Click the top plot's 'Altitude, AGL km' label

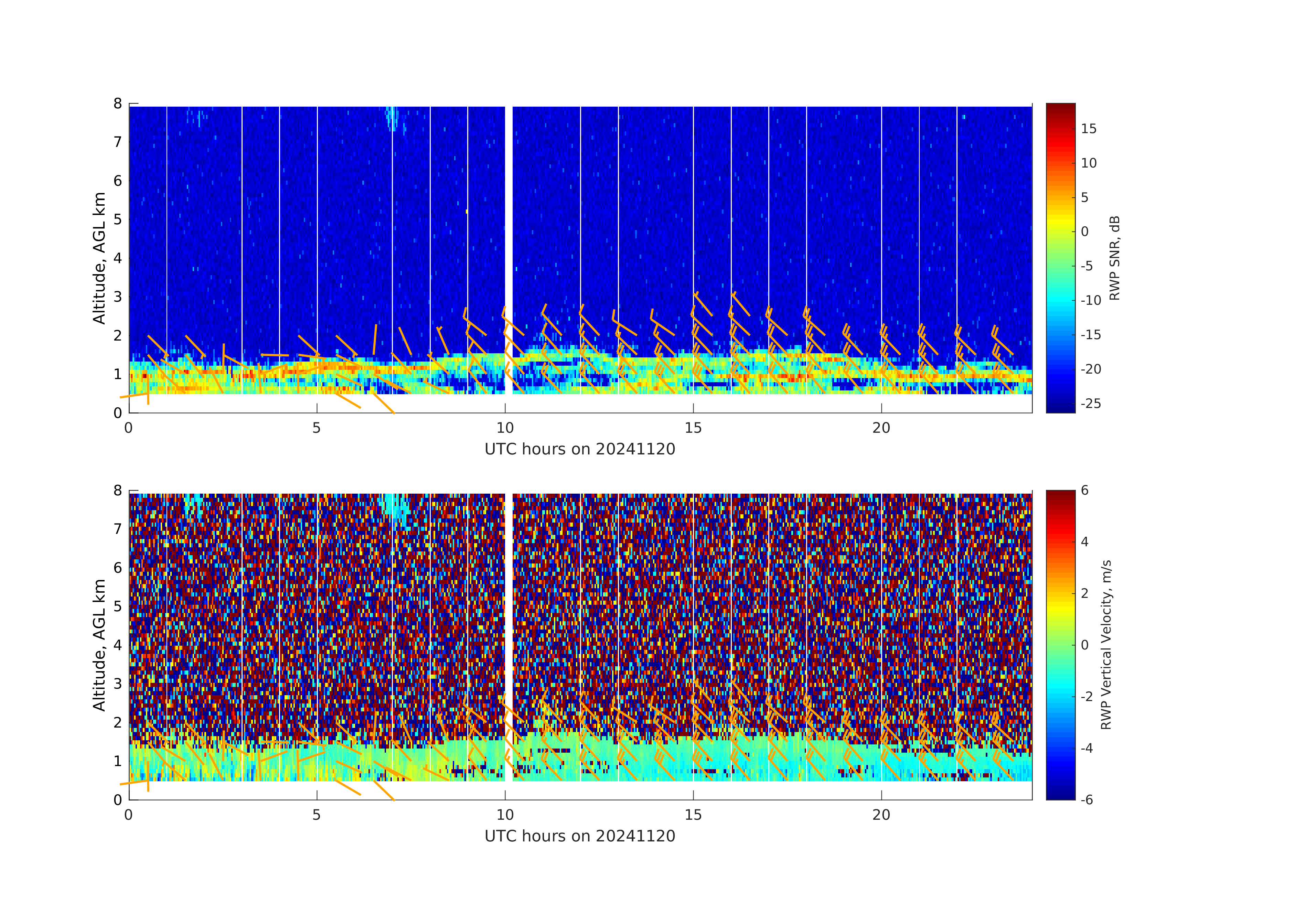click(99, 258)
